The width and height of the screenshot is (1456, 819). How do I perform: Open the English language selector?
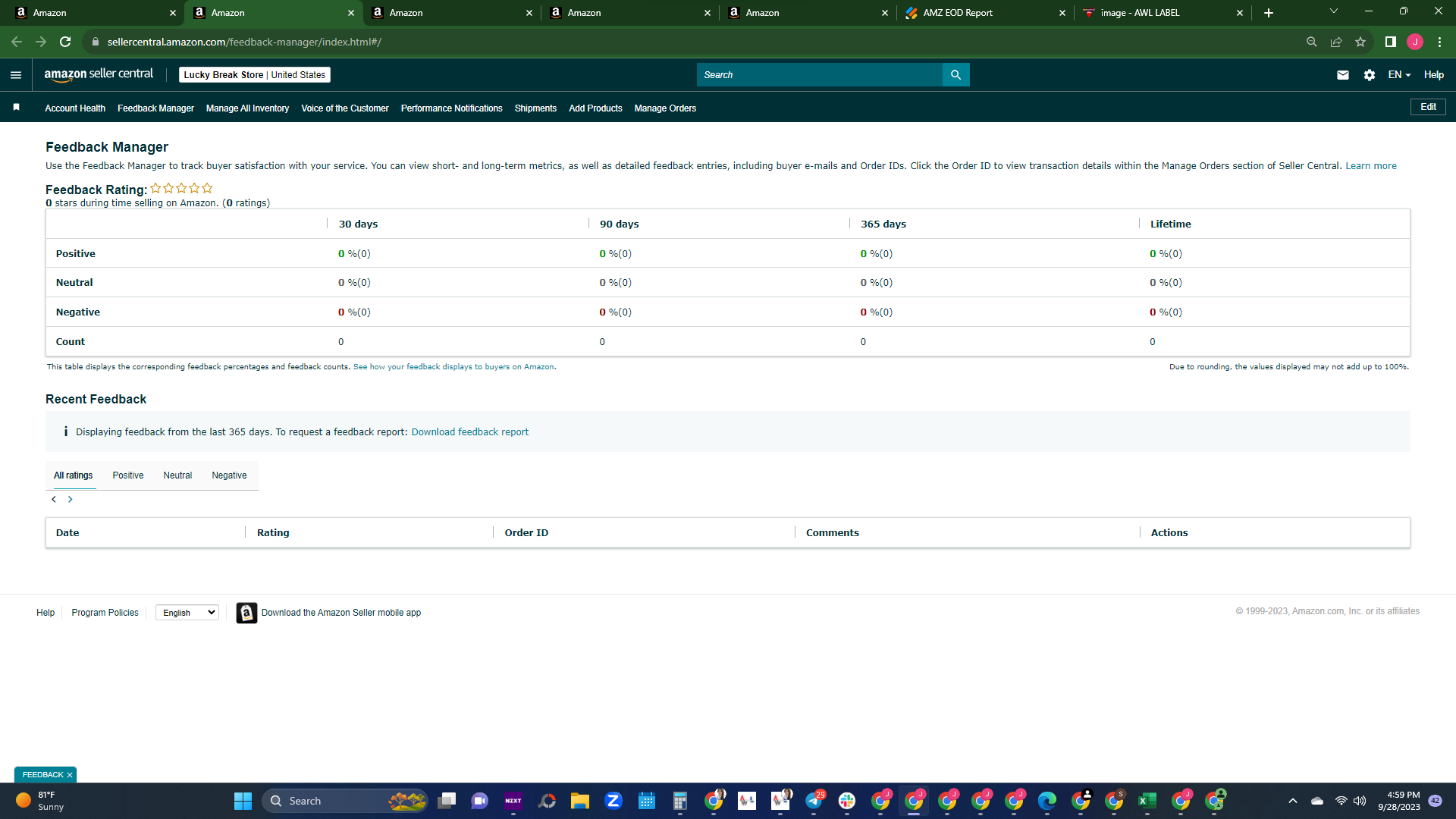coord(187,613)
